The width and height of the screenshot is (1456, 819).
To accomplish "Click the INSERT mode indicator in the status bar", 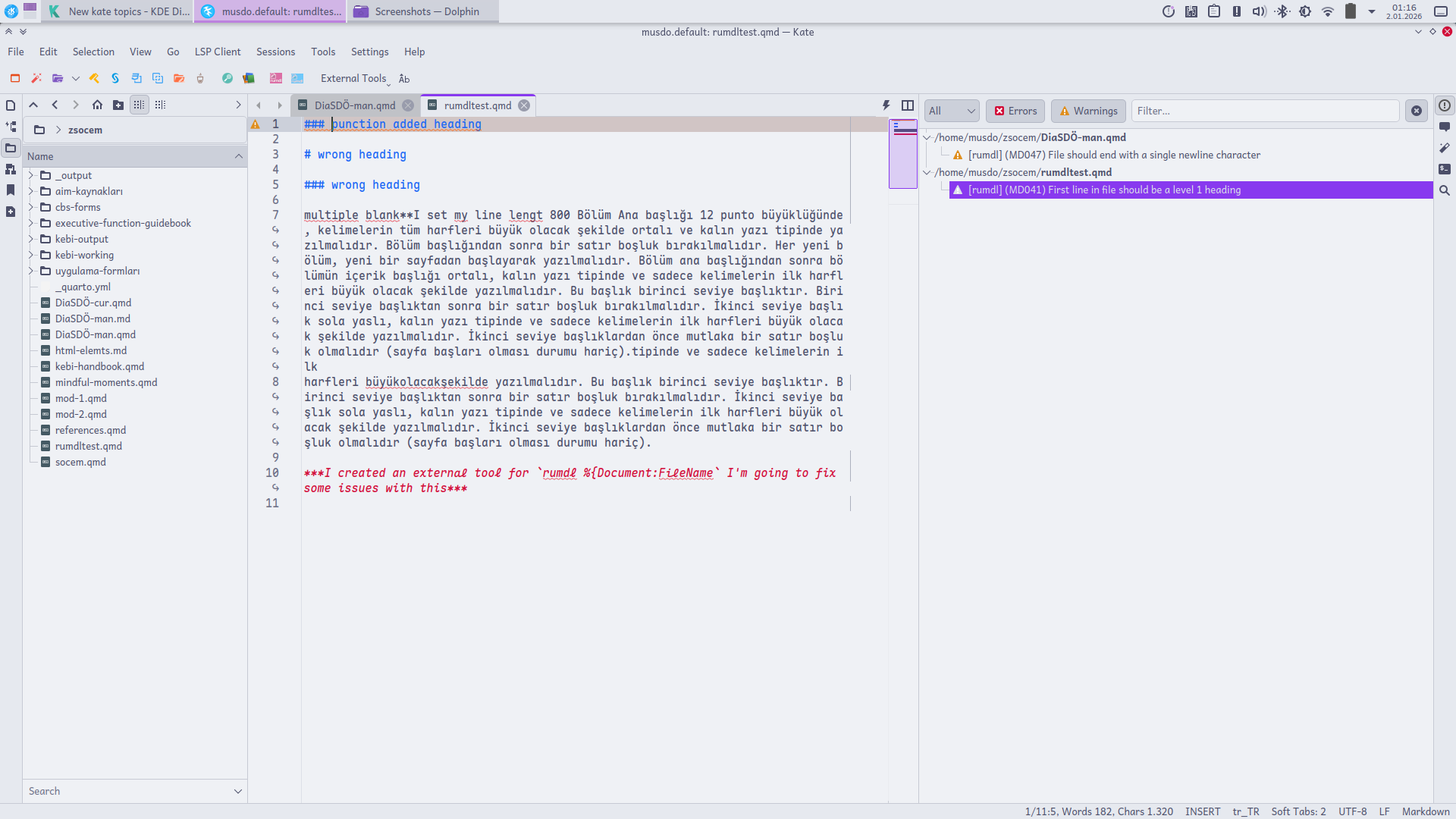I will 1203,811.
